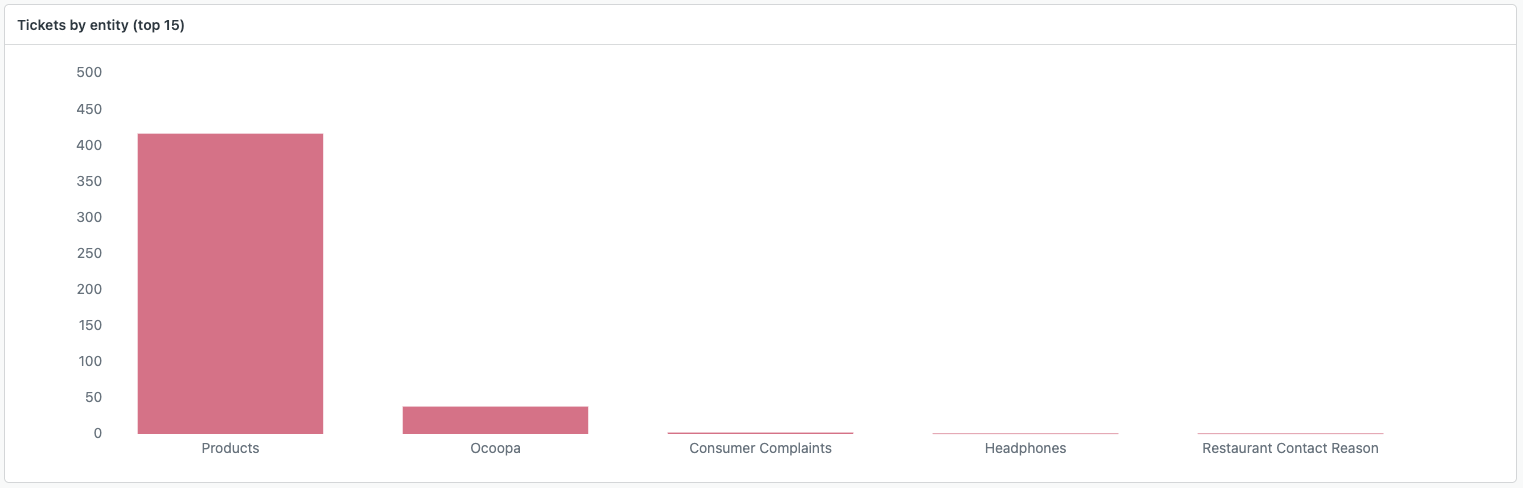The width and height of the screenshot is (1523, 488).
Task: Select the Restaurant Contact Reason label
Action: click(1290, 449)
